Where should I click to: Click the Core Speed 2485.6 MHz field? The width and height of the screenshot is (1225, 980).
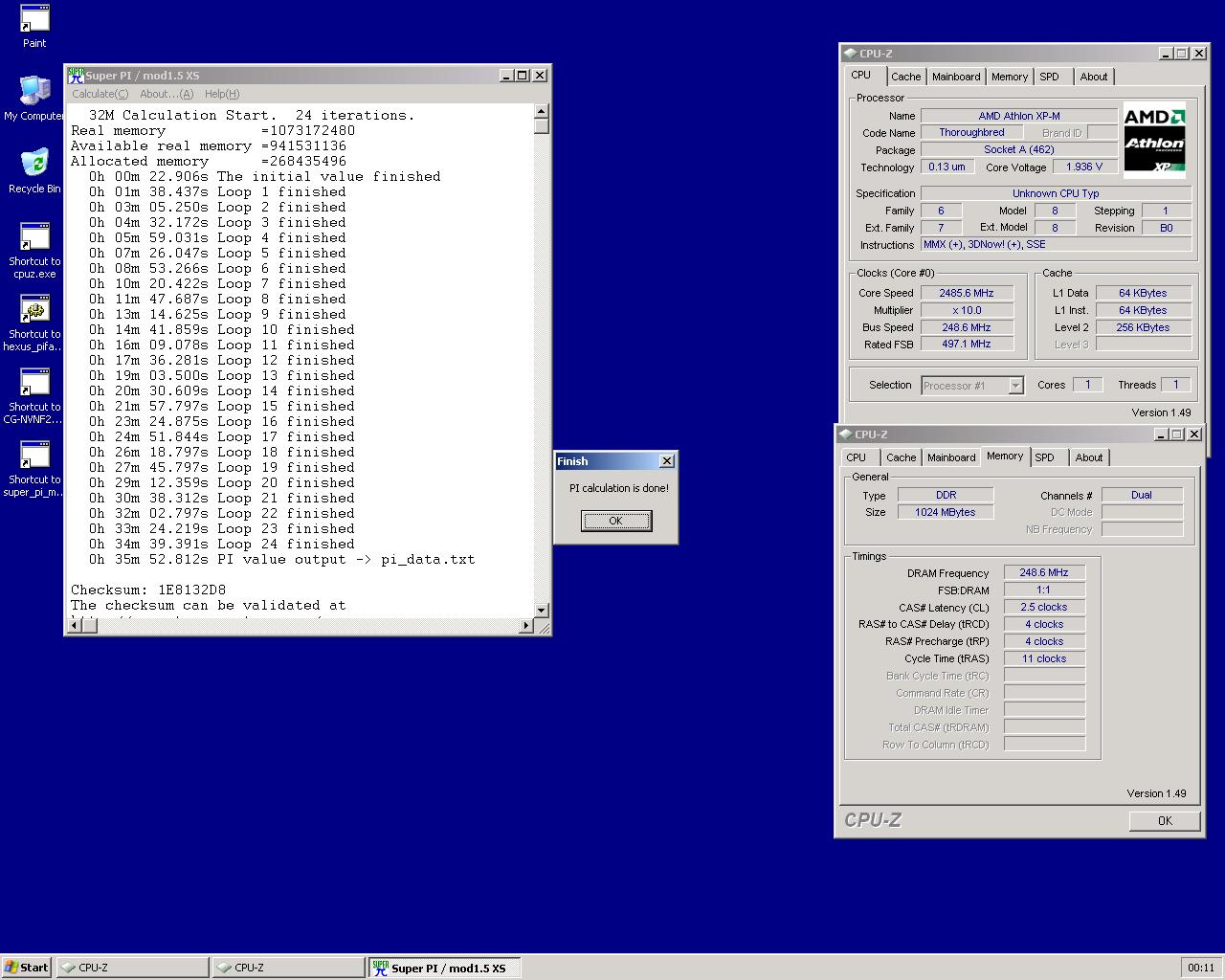(967, 293)
